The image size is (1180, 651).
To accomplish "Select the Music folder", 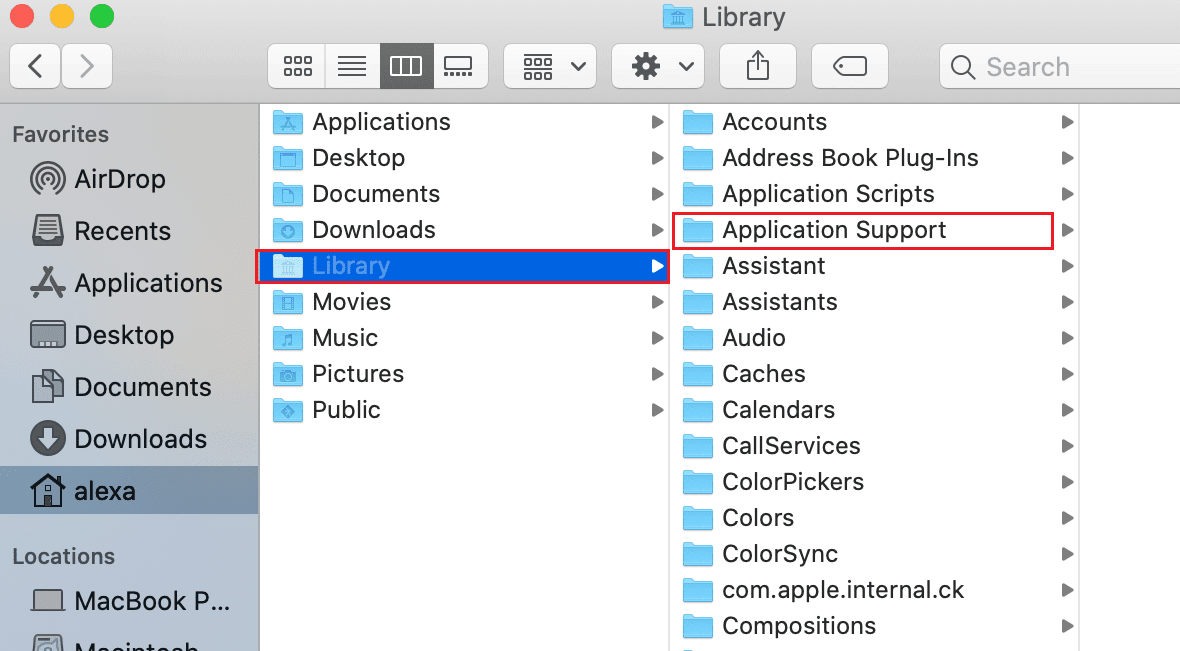I will tap(464, 338).
